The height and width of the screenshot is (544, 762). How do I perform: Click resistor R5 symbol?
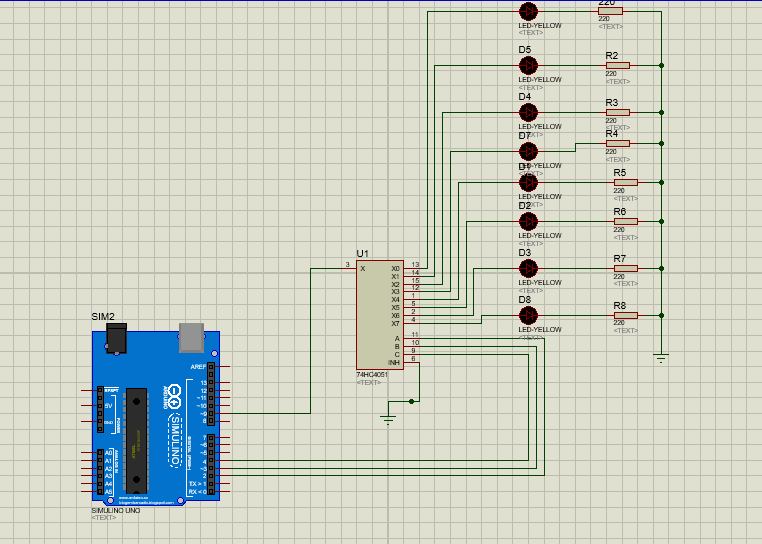coord(625,182)
